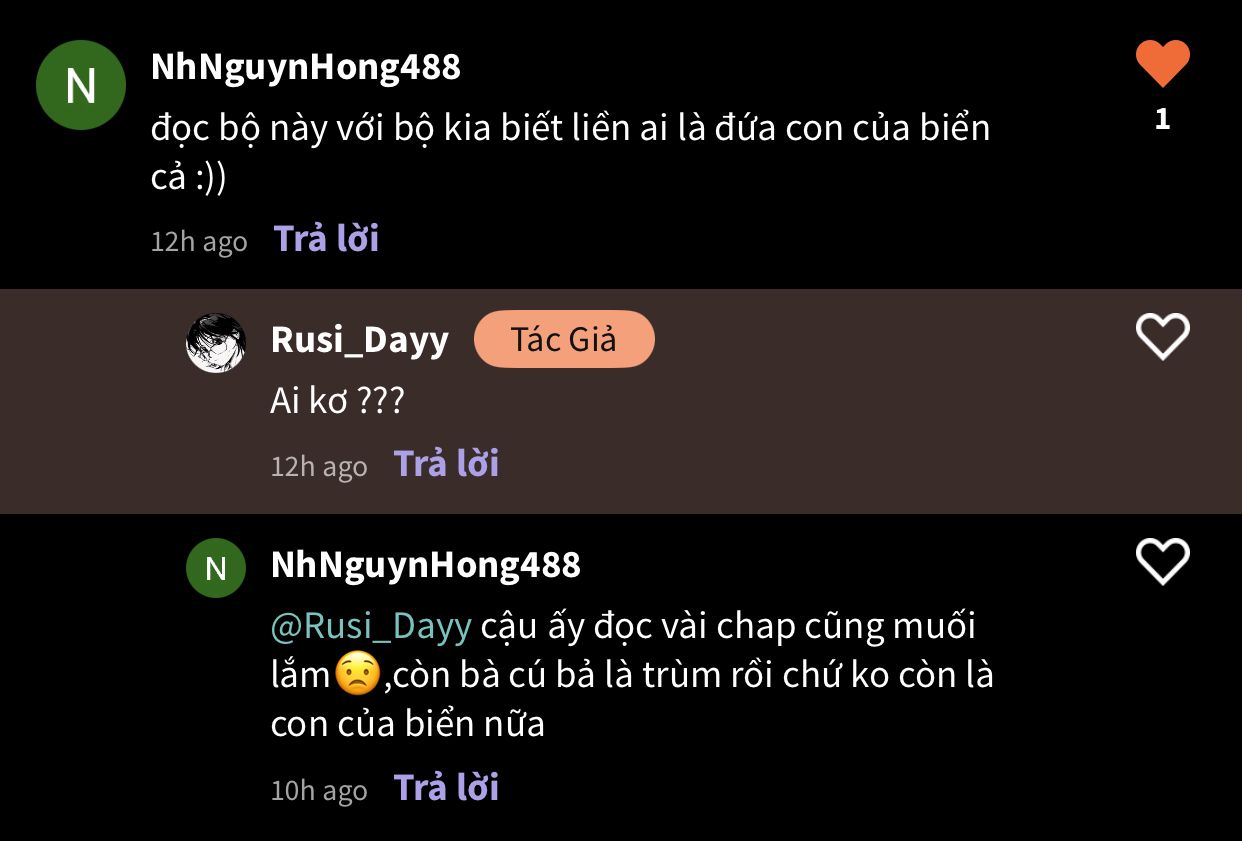Tap the small green N avatar in reply
This screenshot has height=841, width=1242.
click(x=216, y=568)
